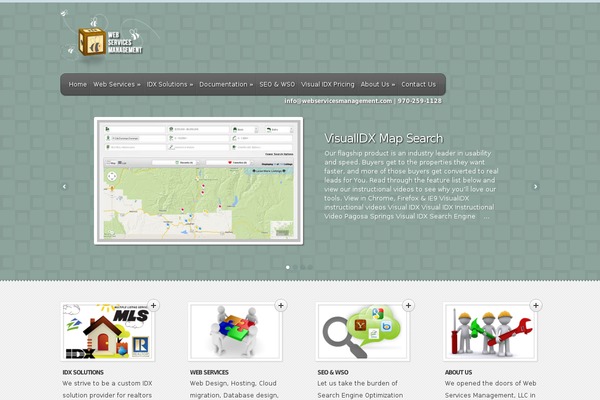This screenshot has height=400, width=600.
Task: Click text 'Web Design, Hosting, Cloud'
Action: point(233,383)
